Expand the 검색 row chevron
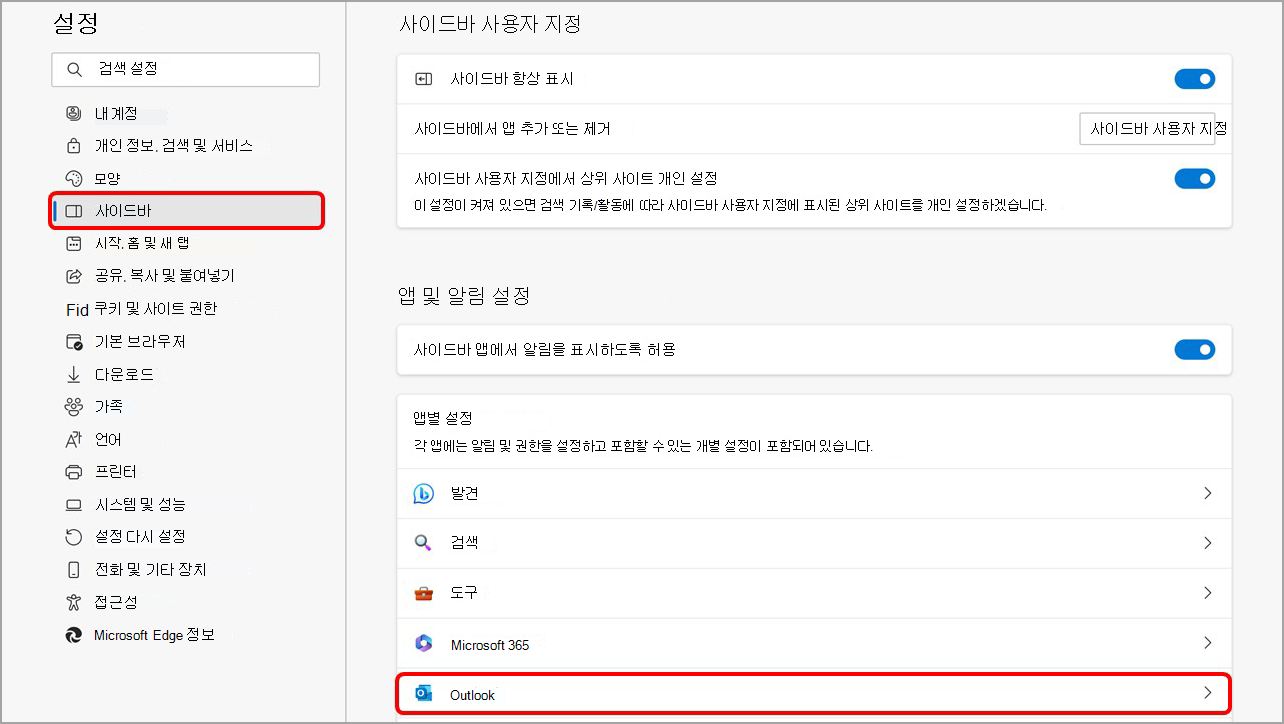The height and width of the screenshot is (724, 1284). click(1208, 543)
